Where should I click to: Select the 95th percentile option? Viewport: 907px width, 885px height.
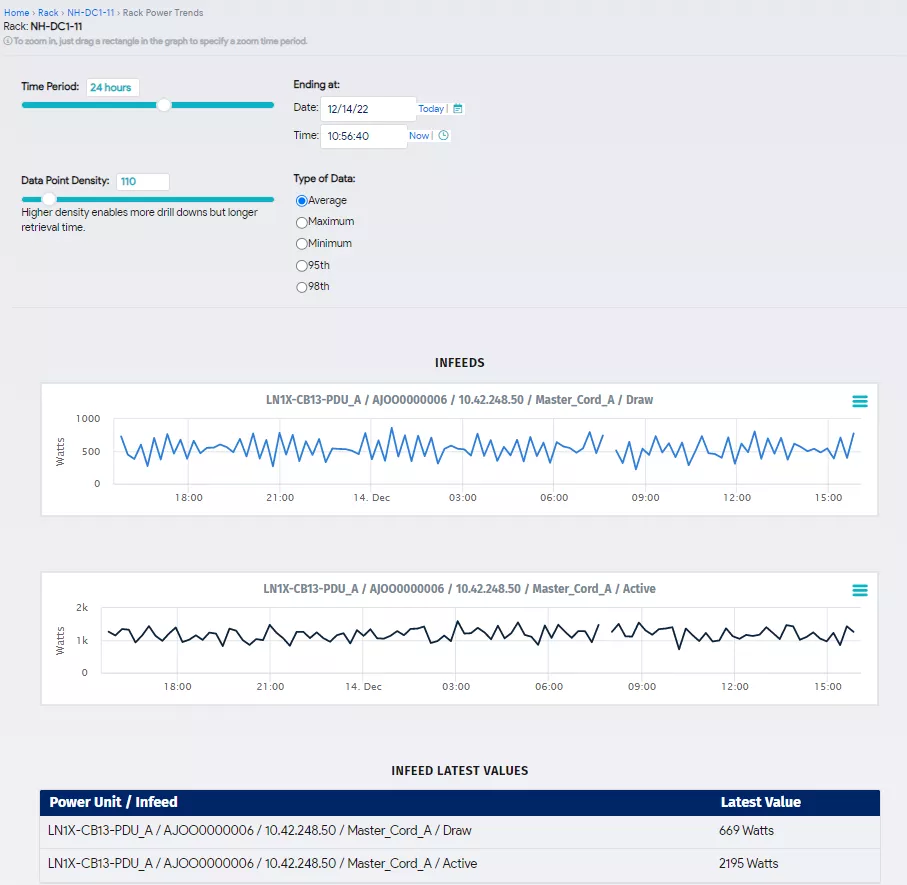click(x=302, y=266)
